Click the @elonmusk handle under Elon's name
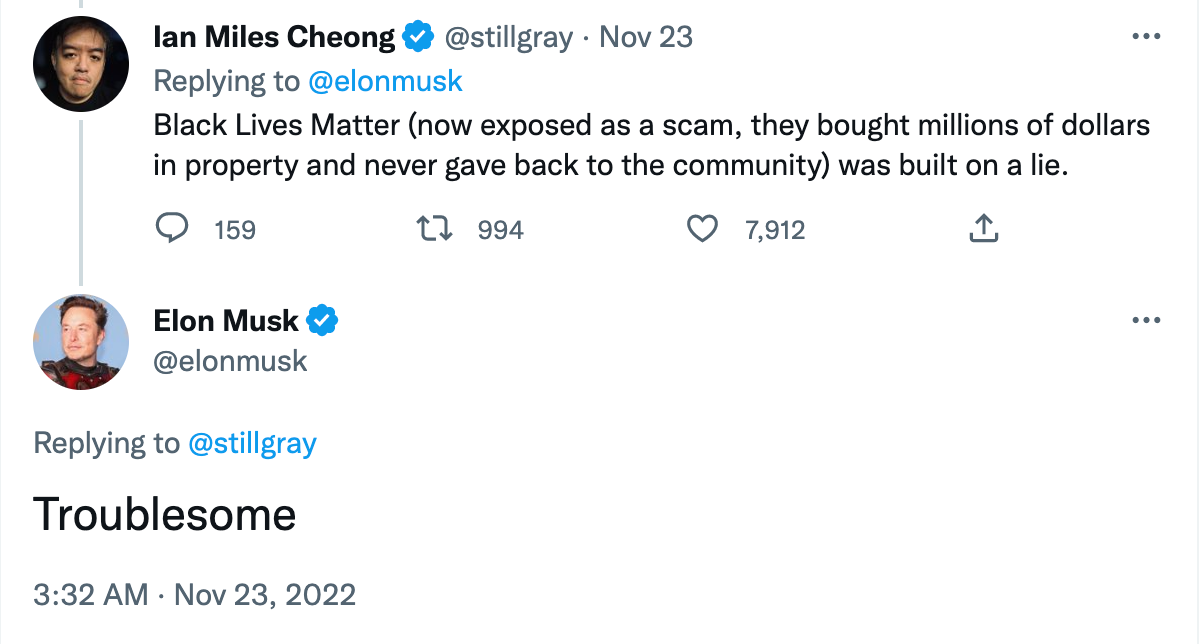This screenshot has height=644, width=1200. pyautogui.click(x=230, y=362)
